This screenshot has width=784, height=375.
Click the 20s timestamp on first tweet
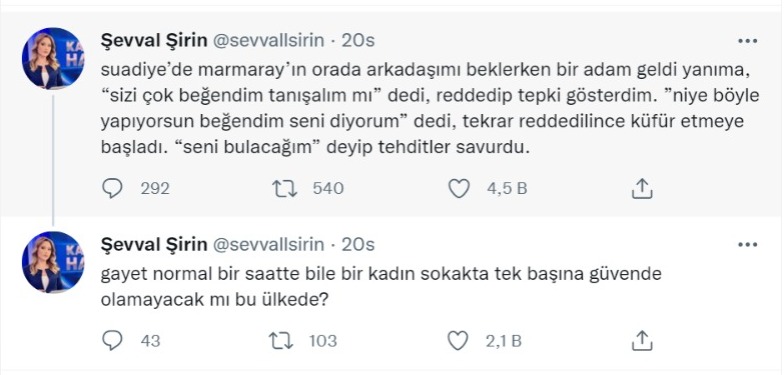358,40
